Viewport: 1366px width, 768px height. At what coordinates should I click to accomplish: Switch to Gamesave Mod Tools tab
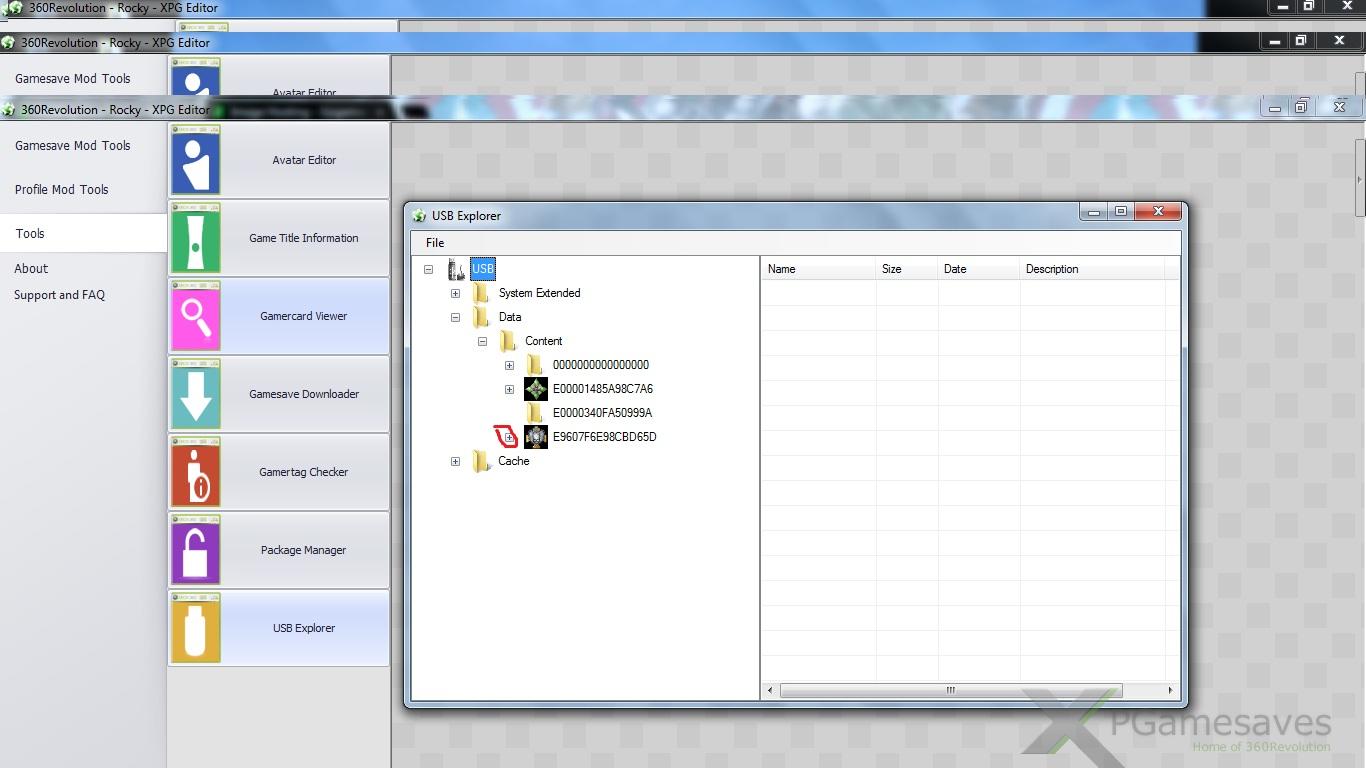(x=73, y=146)
